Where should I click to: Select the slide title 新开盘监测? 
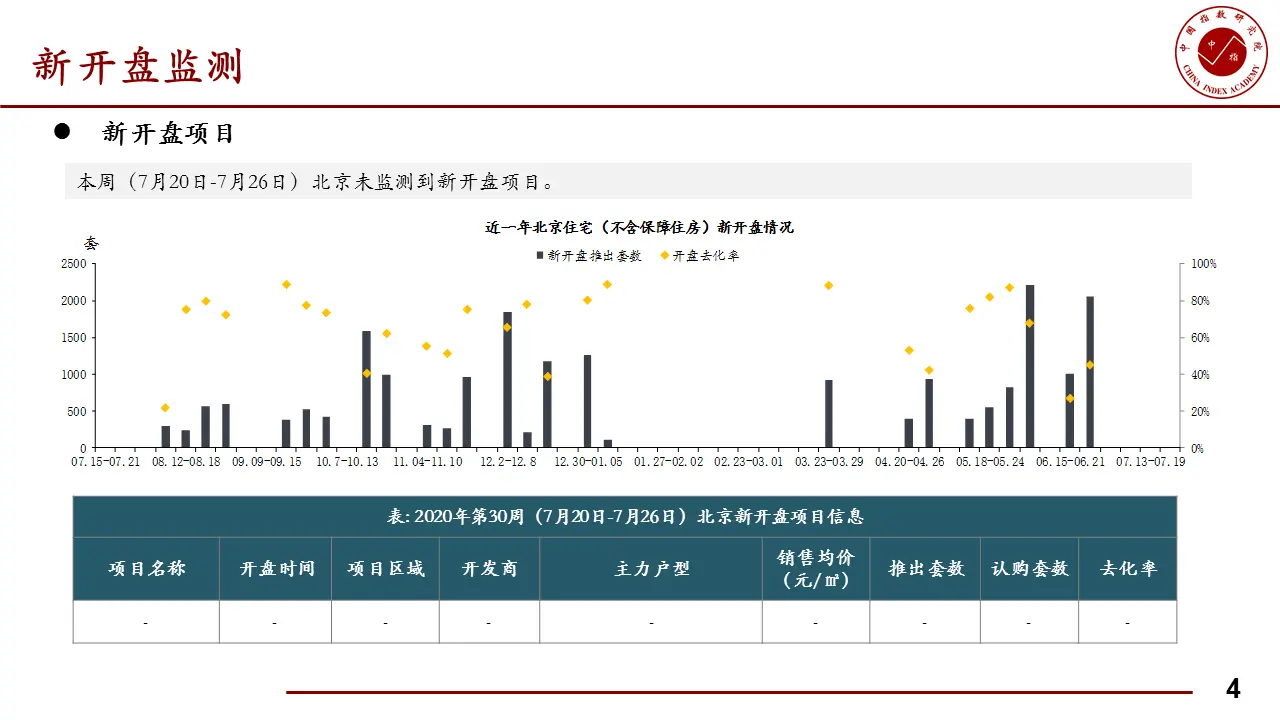tap(137, 66)
